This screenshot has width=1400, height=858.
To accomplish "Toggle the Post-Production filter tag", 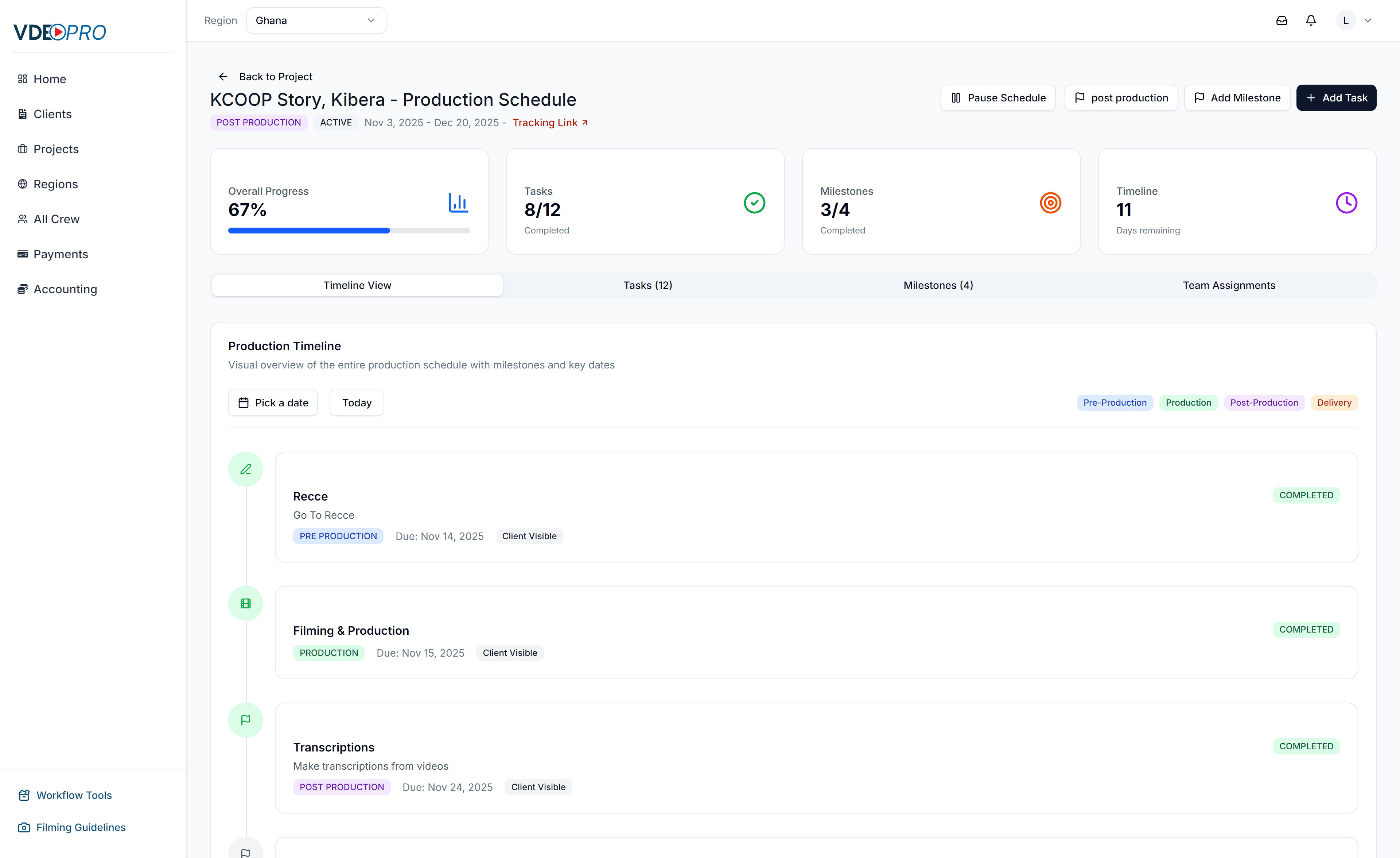I will coord(1264,403).
